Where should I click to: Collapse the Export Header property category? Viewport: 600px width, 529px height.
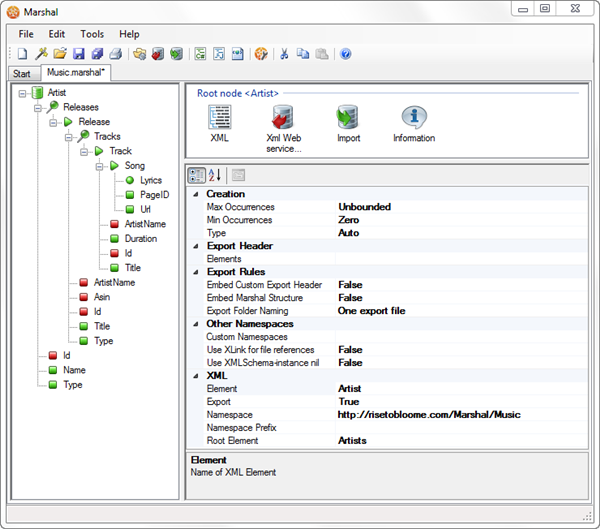point(196,246)
